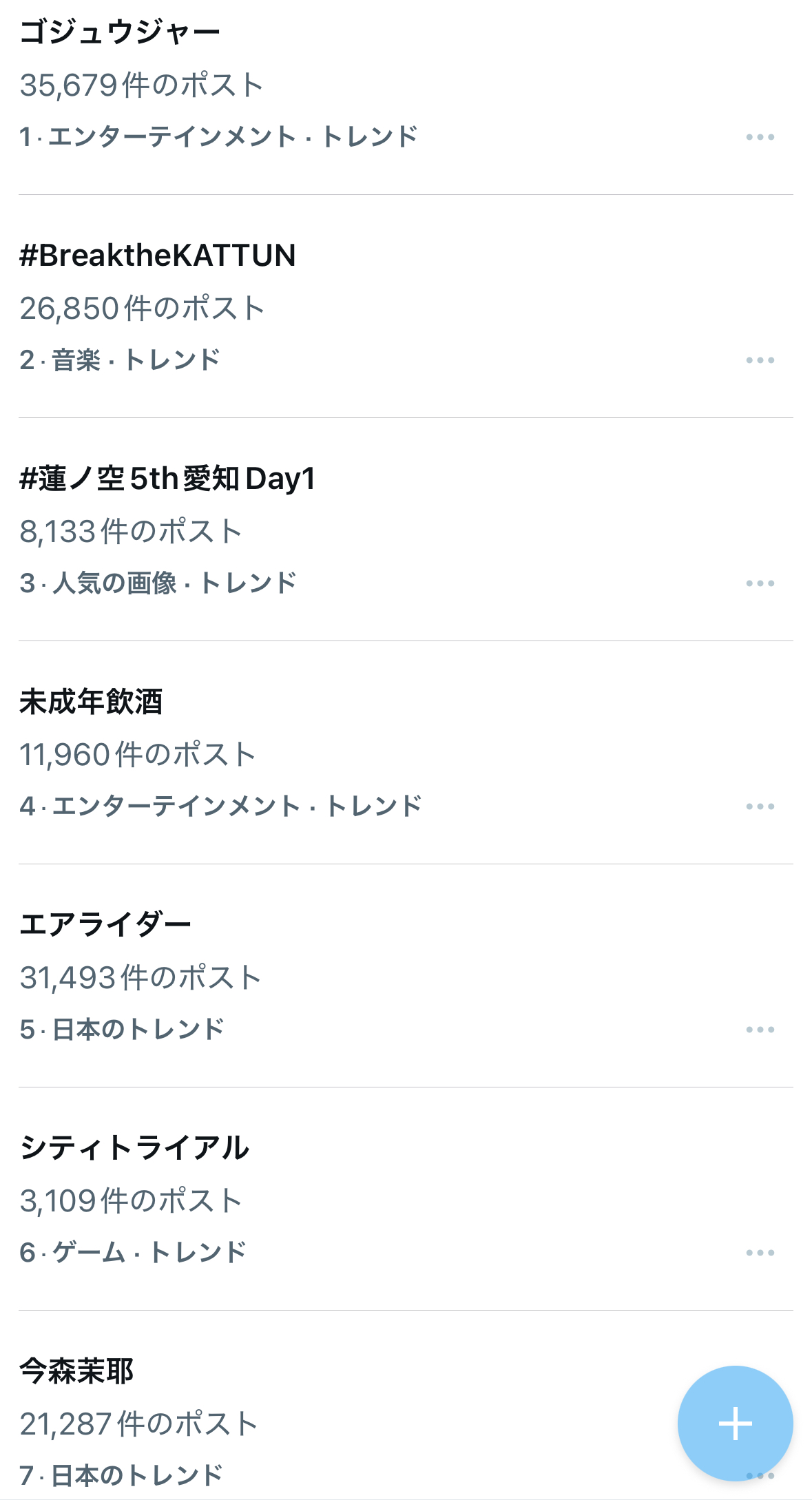Tap the 26,850件のポスト count
The image size is (812, 1500).
[142, 309]
